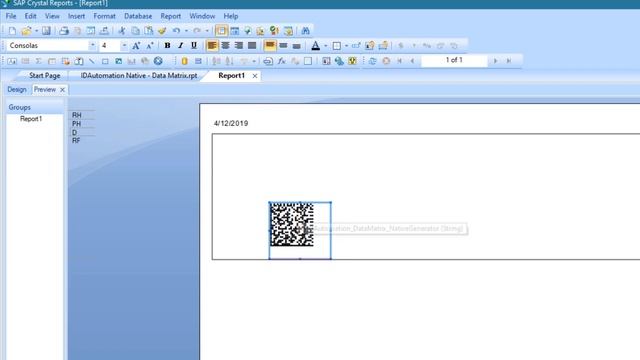Open the Database menu
The height and width of the screenshot is (360, 640).
tap(138, 16)
